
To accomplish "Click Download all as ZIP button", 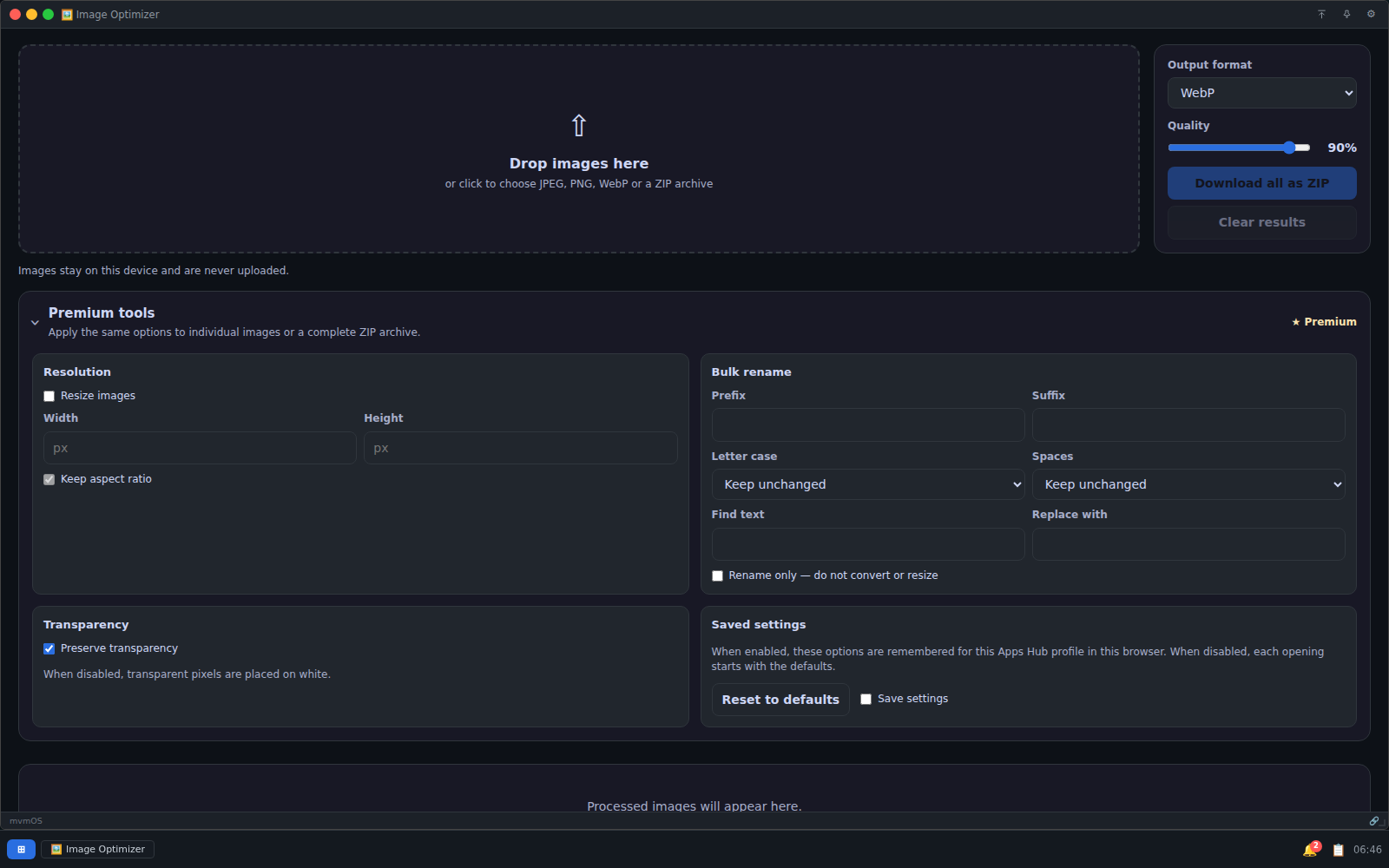I will pos(1261,183).
